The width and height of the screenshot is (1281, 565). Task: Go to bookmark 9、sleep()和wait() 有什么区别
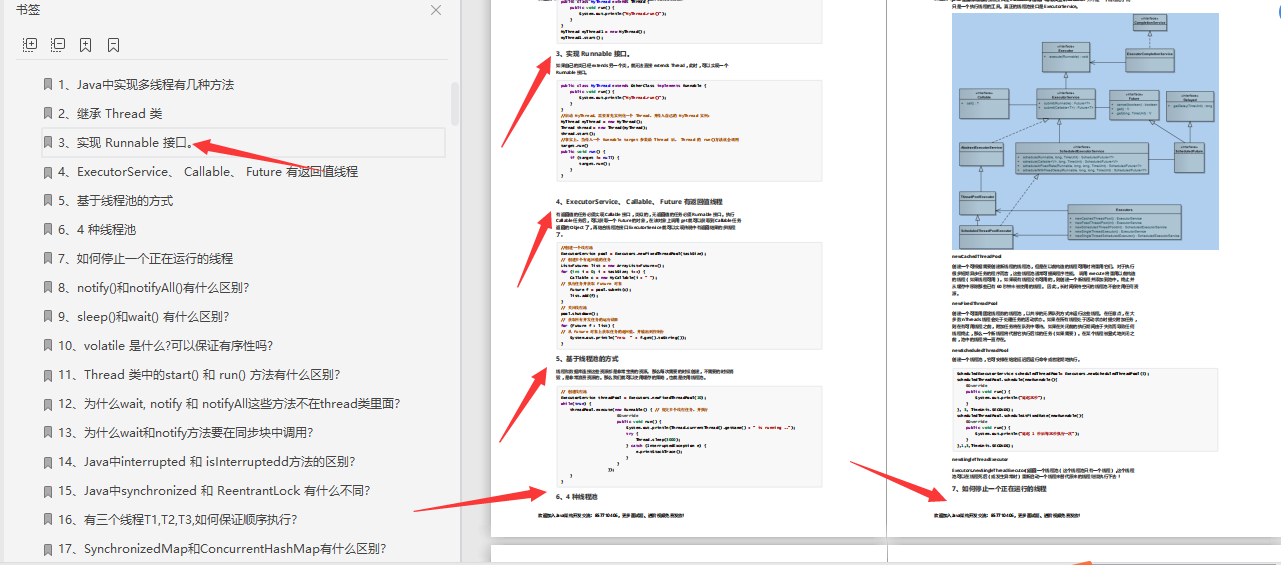(144, 317)
